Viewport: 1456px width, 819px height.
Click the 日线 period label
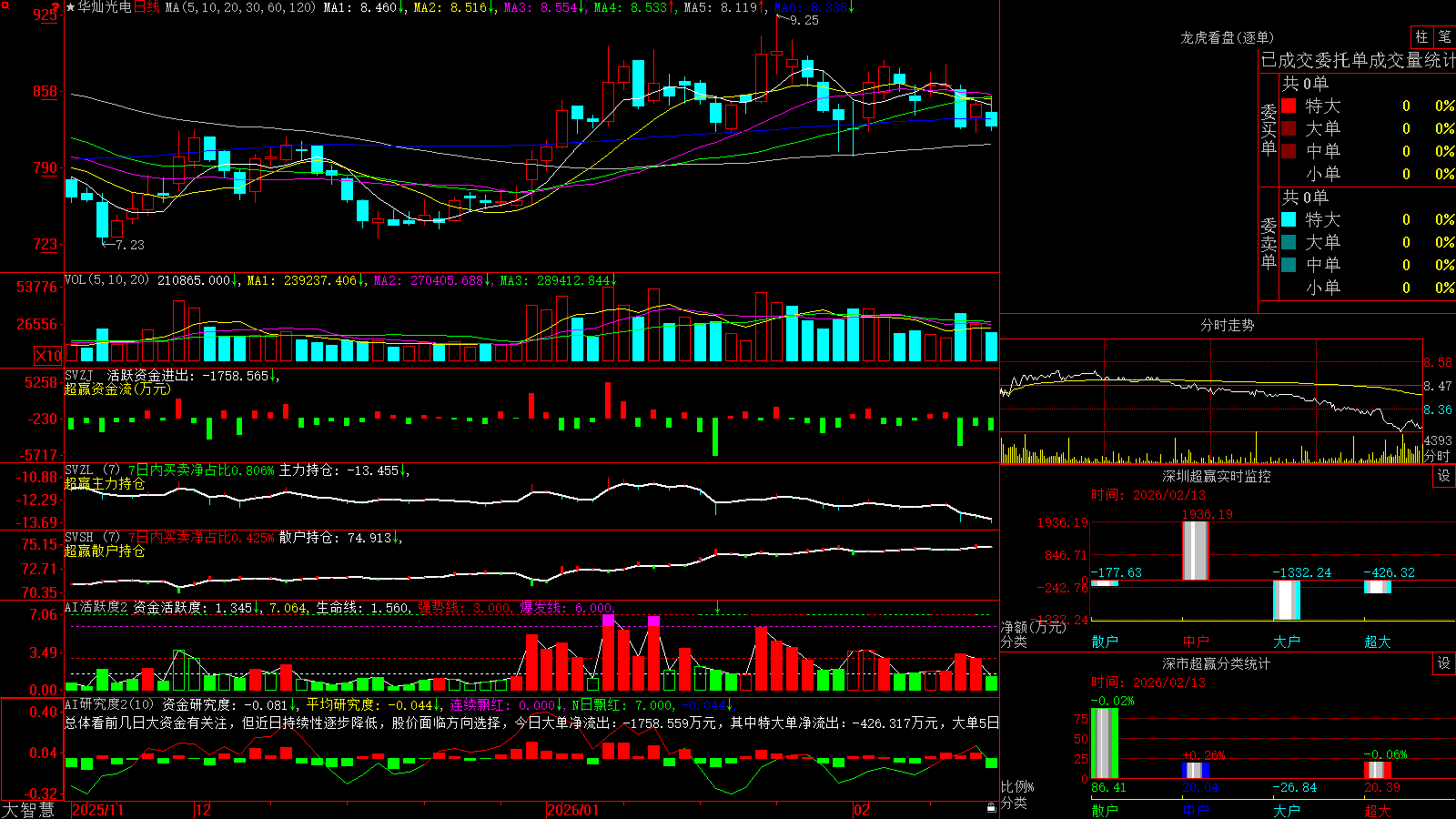[147, 7]
